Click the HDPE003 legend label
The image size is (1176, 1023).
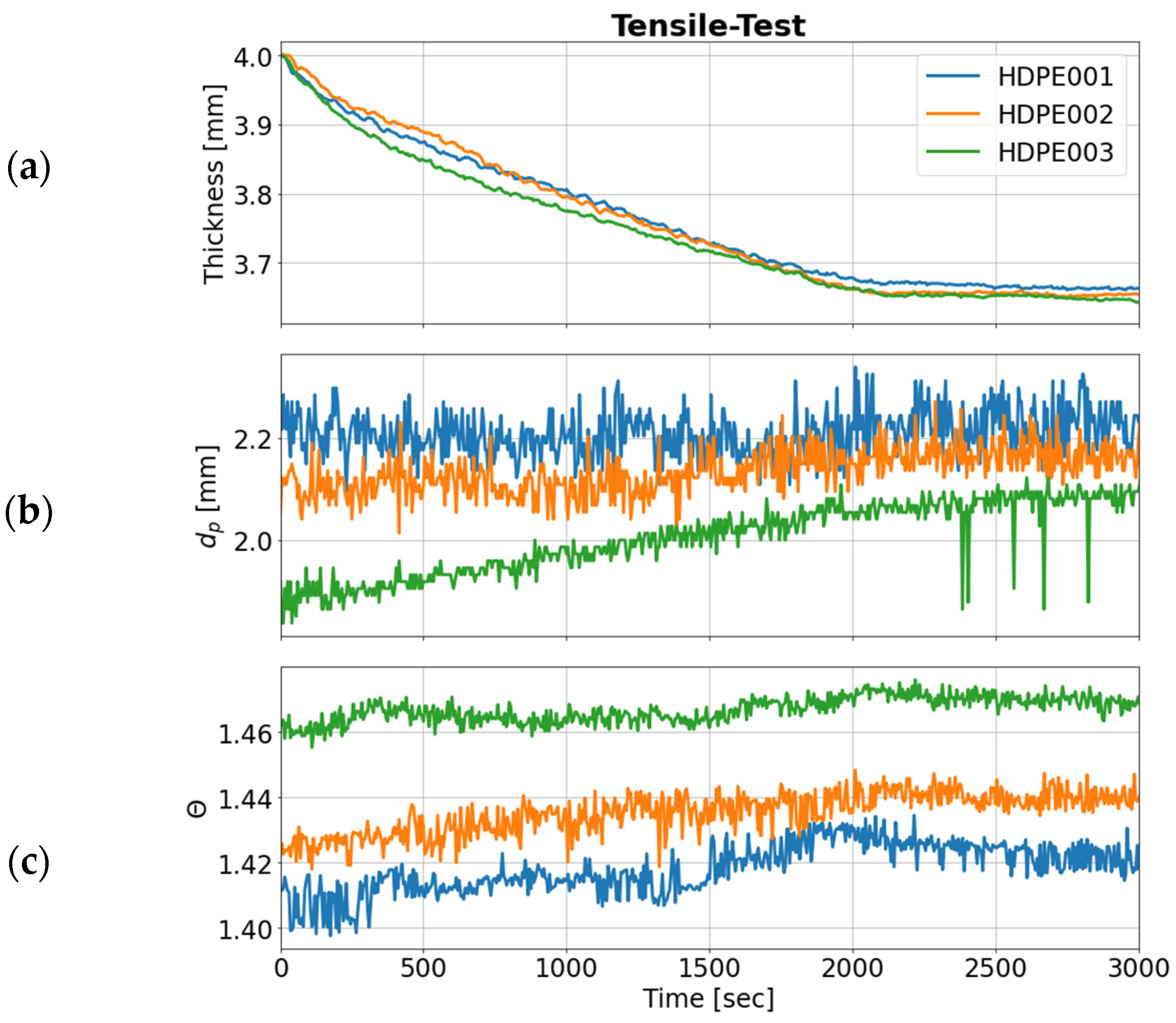[x=1055, y=153]
